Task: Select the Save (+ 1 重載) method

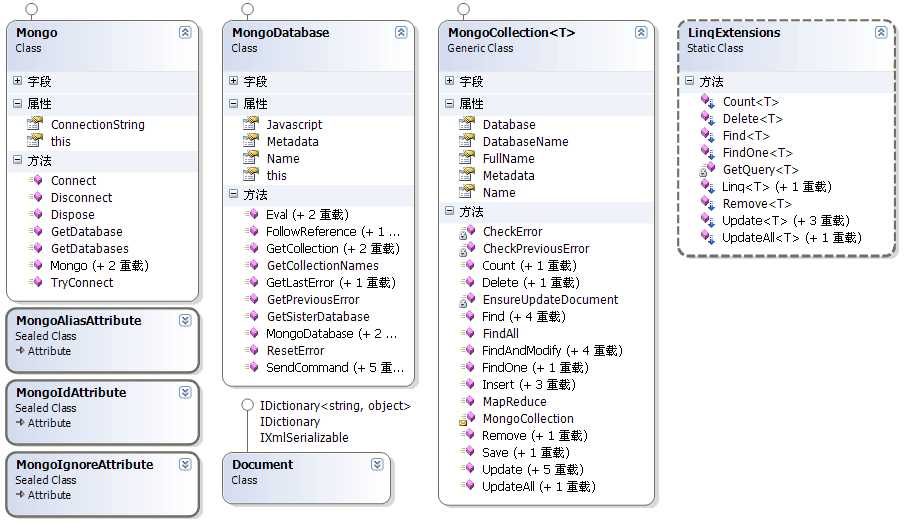Action: tap(526, 452)
